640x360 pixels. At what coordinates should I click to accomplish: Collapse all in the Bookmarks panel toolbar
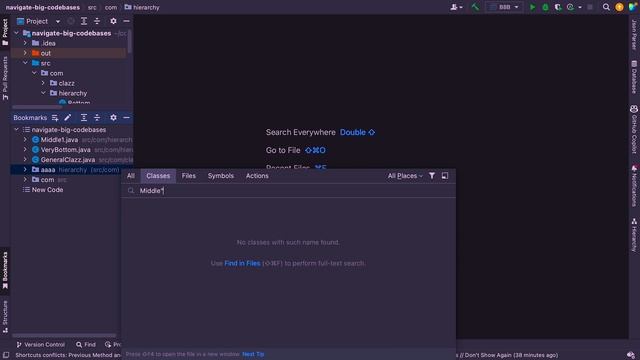(x=97, y=118)
